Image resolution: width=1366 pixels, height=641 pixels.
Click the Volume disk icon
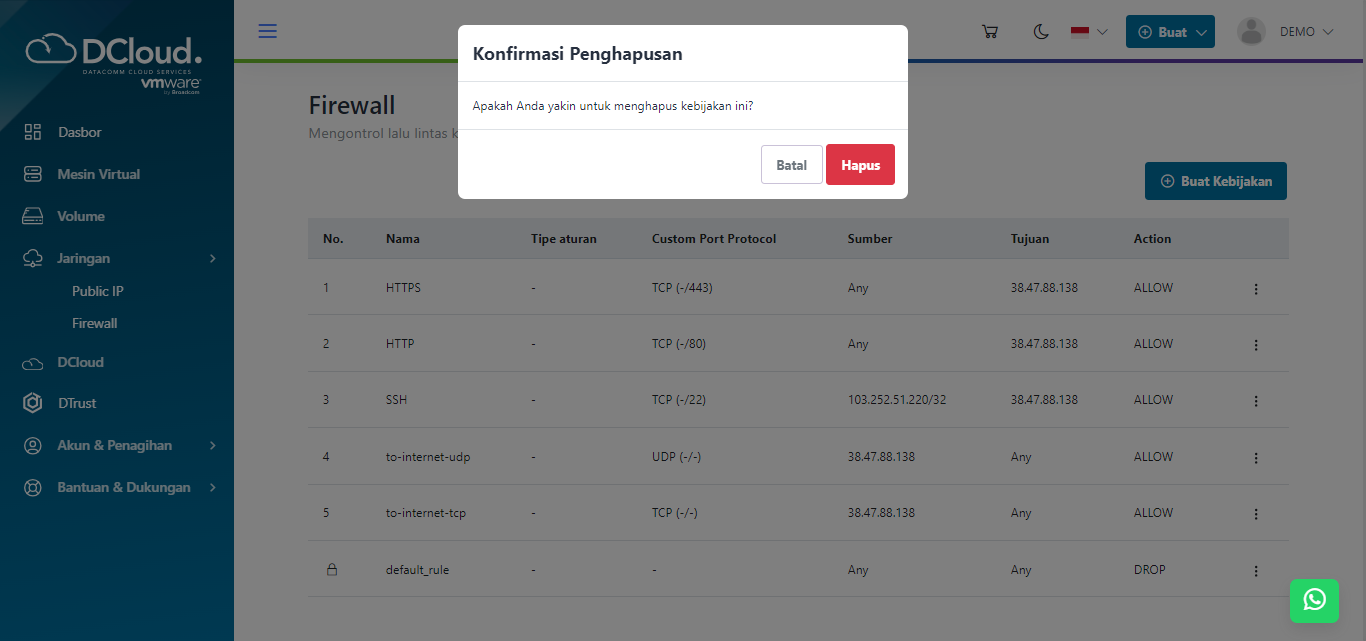(33, 216)
